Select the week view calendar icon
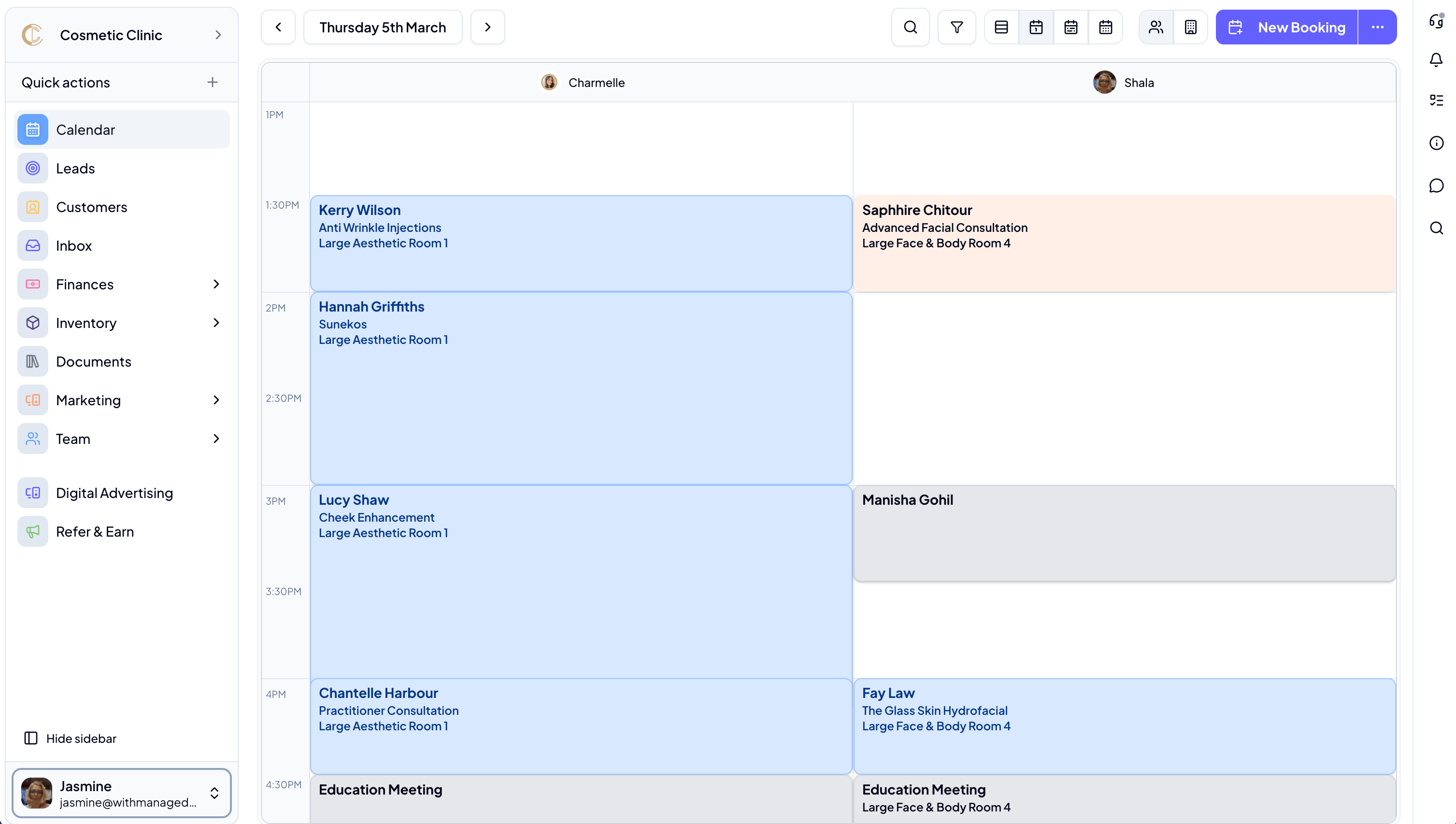The width and height of the screenshot is (1456, 824). [x=1071, y=27]
